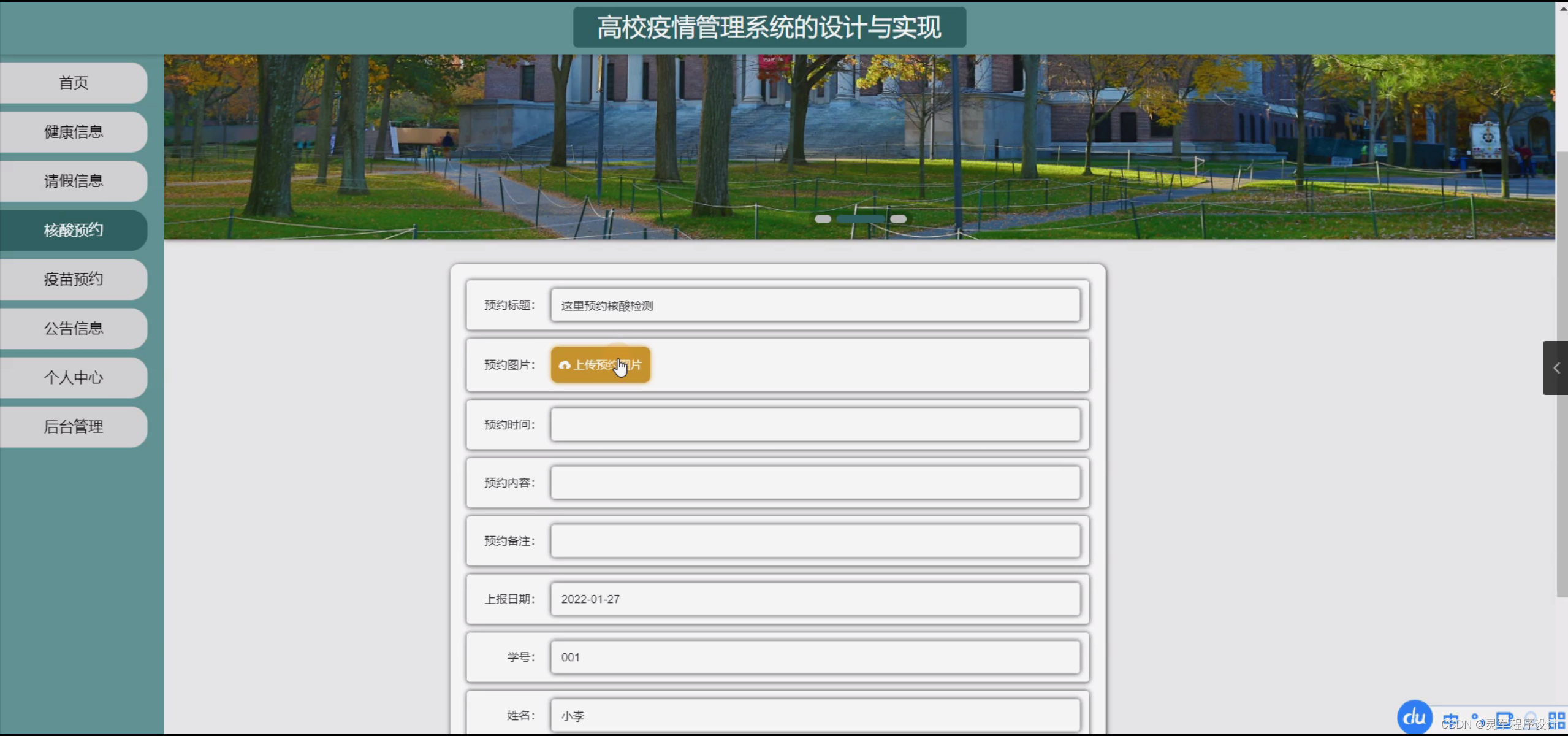The image size is (1568, 736).
Task: Navigate to the 健康信息 page
Action: [74, 131]
